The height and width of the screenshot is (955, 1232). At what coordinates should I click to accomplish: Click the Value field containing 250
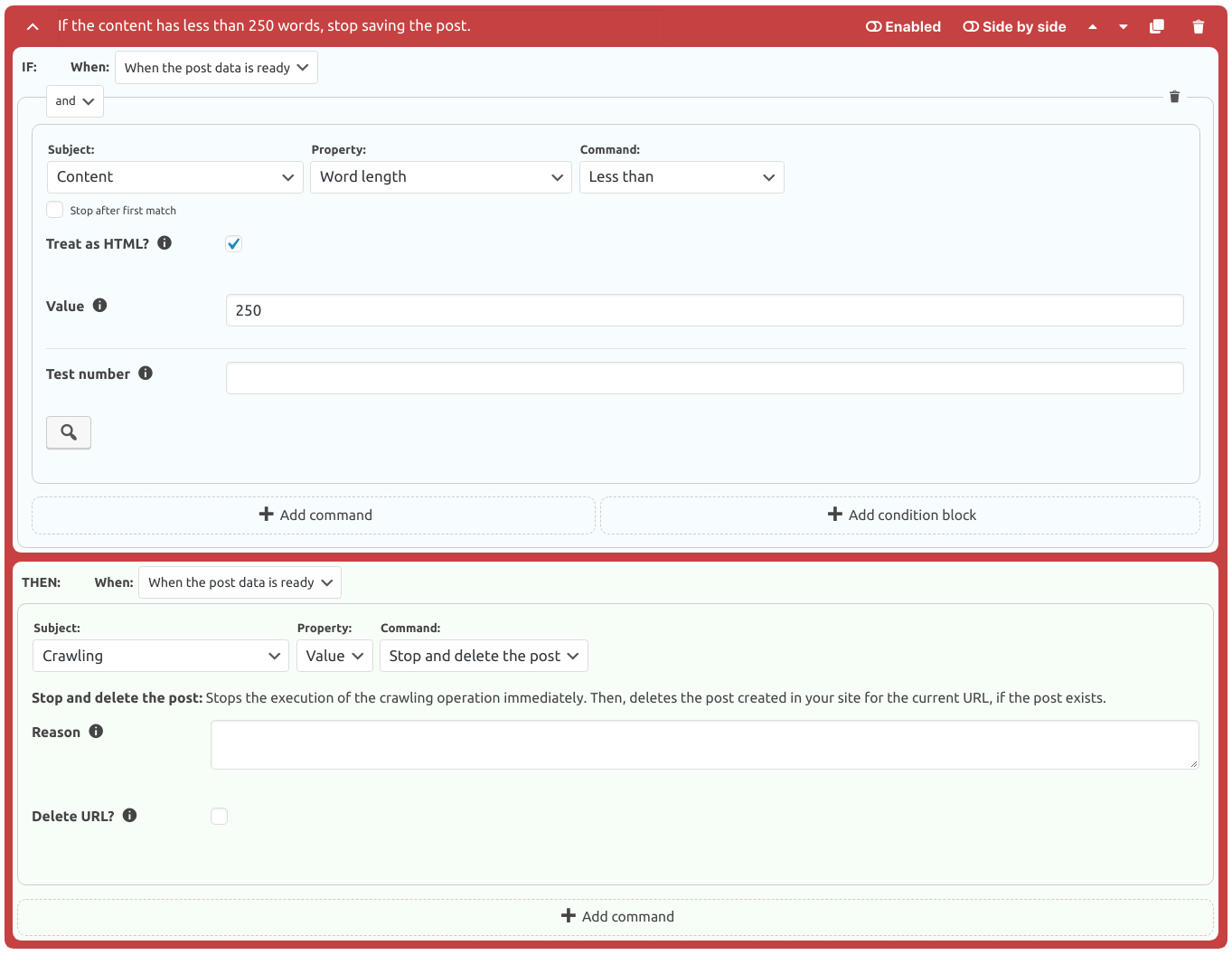pos(705,310)
